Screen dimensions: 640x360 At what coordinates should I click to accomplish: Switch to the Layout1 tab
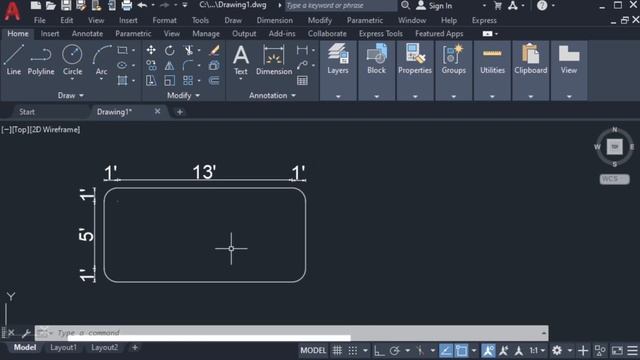[x=63, y=347]
